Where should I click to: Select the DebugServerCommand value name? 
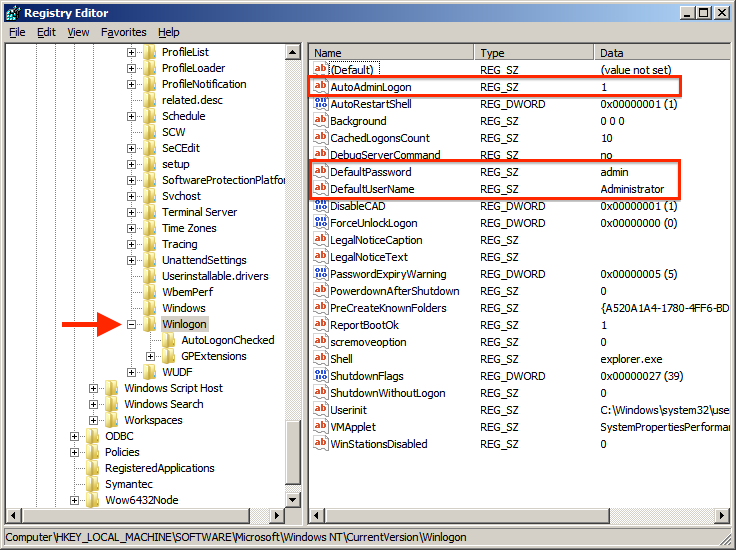point(385,155)
